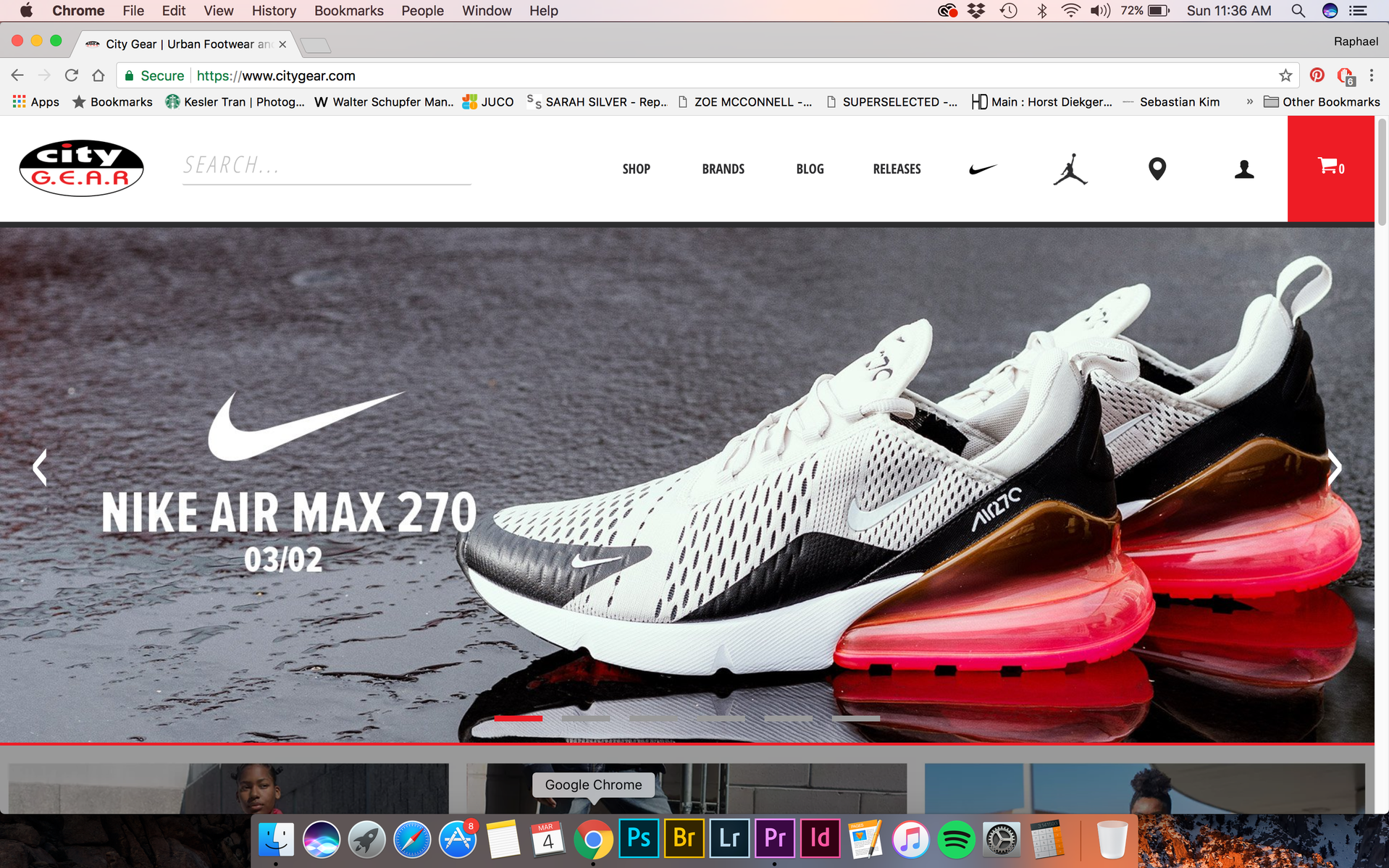Screen dimensions: 1389x868
Task: Open a new tab
Action: tap(316, 46)
